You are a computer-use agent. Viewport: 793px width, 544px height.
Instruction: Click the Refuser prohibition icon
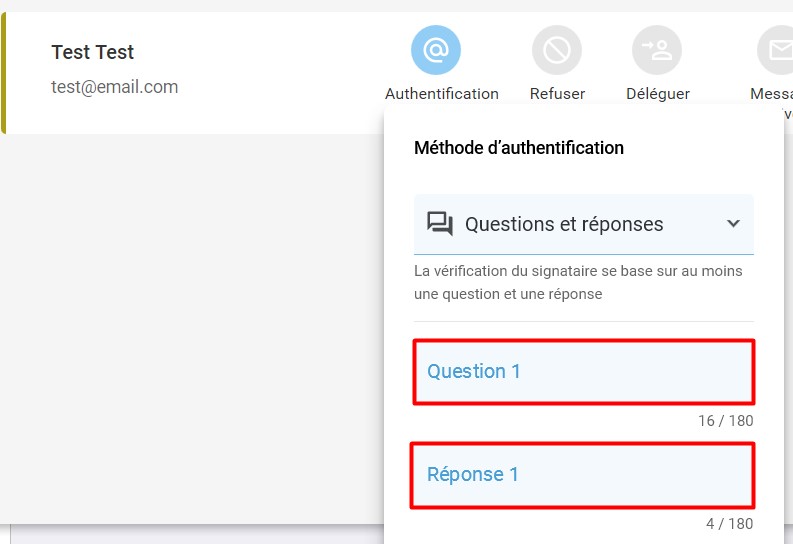pyautogui.click(x=557, y=50)
